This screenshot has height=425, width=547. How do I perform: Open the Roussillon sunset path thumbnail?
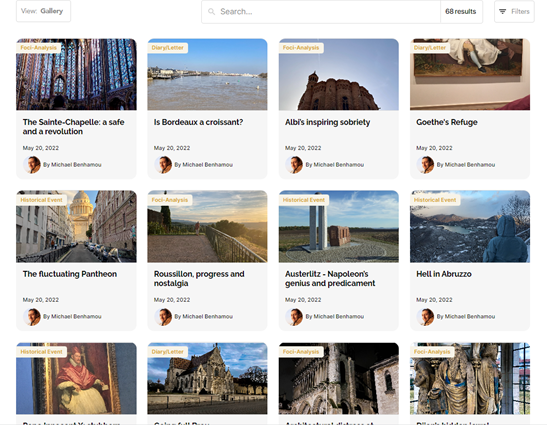(x=208, y=226)
